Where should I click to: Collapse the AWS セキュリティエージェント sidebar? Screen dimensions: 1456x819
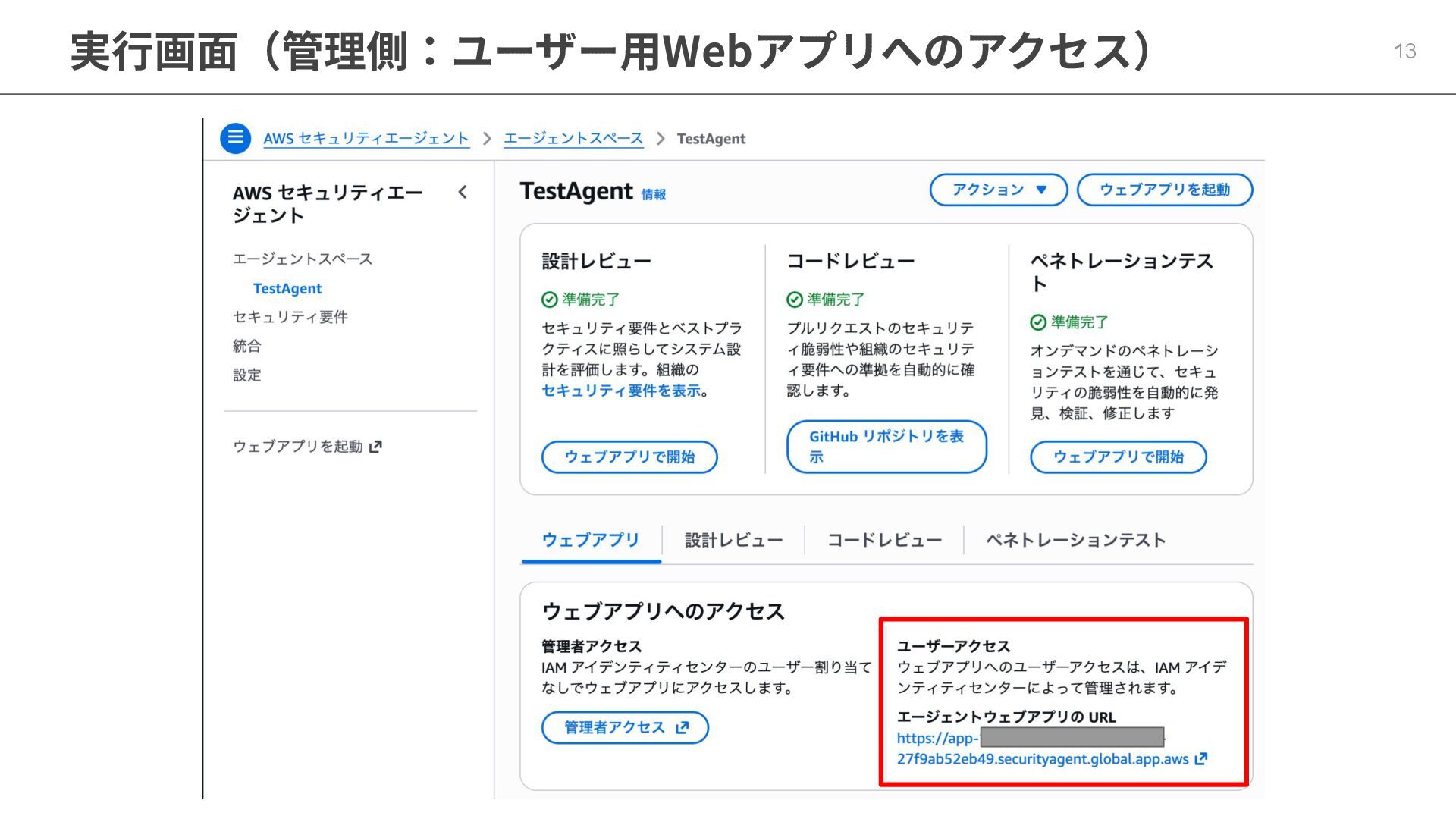click(463, 193)
